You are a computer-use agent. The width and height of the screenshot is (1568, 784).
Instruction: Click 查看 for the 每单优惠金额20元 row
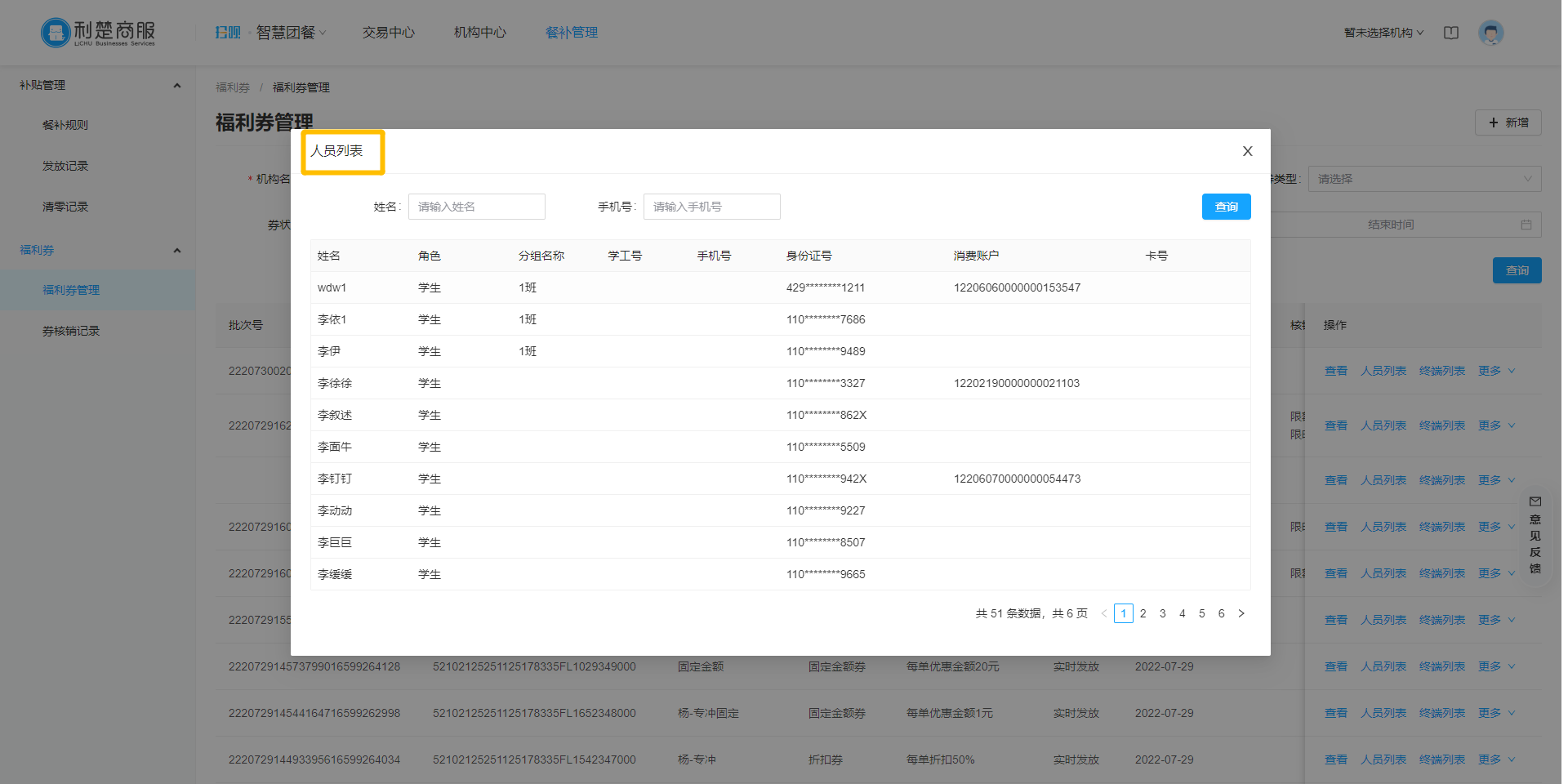[1336, 666]
